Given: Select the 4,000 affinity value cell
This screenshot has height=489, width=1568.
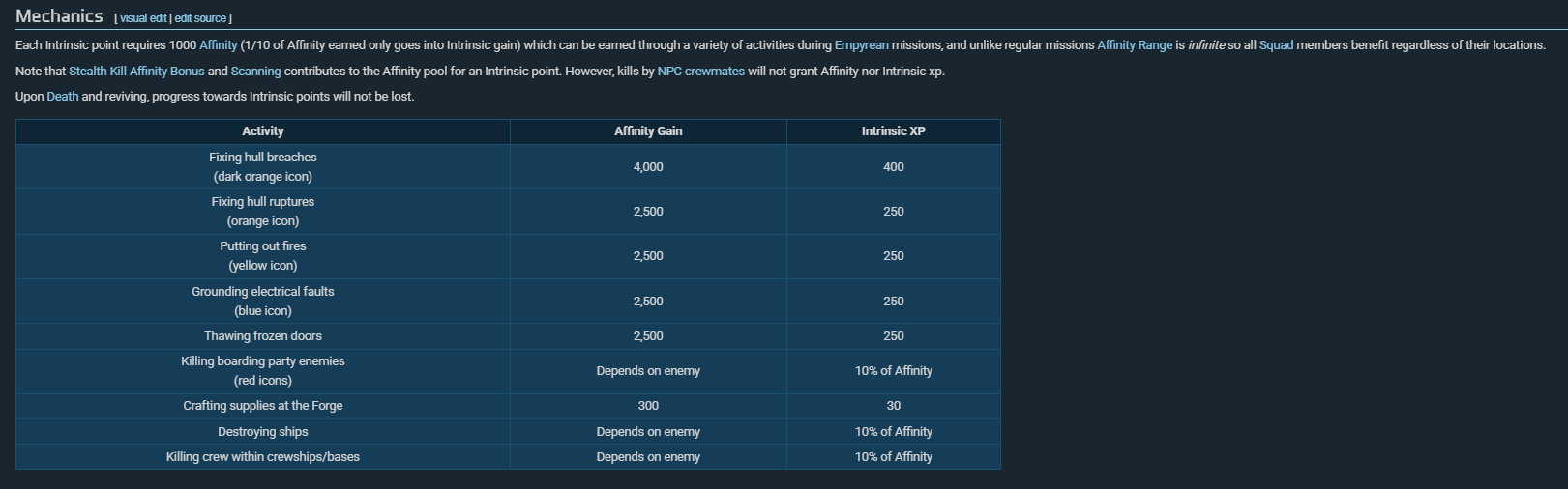Looking at the screenshot, I should 648,167.
